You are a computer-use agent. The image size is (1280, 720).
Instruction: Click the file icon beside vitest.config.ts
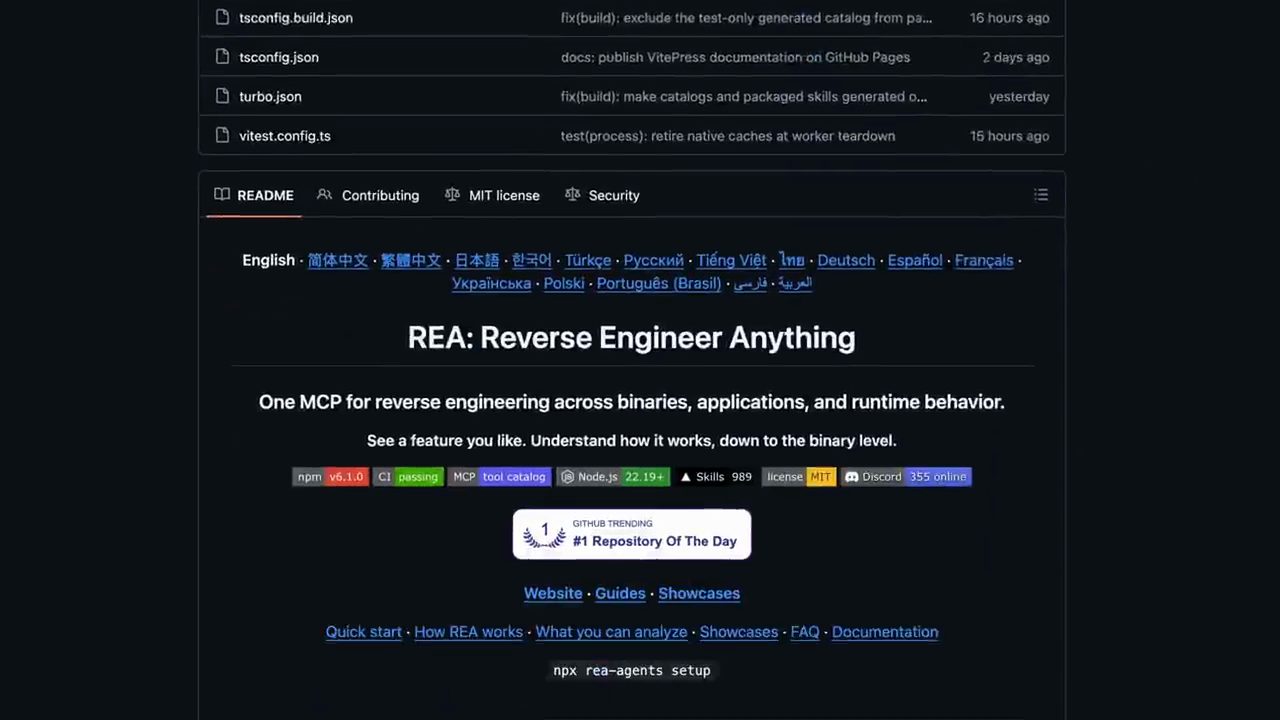[x=222, y=136]
